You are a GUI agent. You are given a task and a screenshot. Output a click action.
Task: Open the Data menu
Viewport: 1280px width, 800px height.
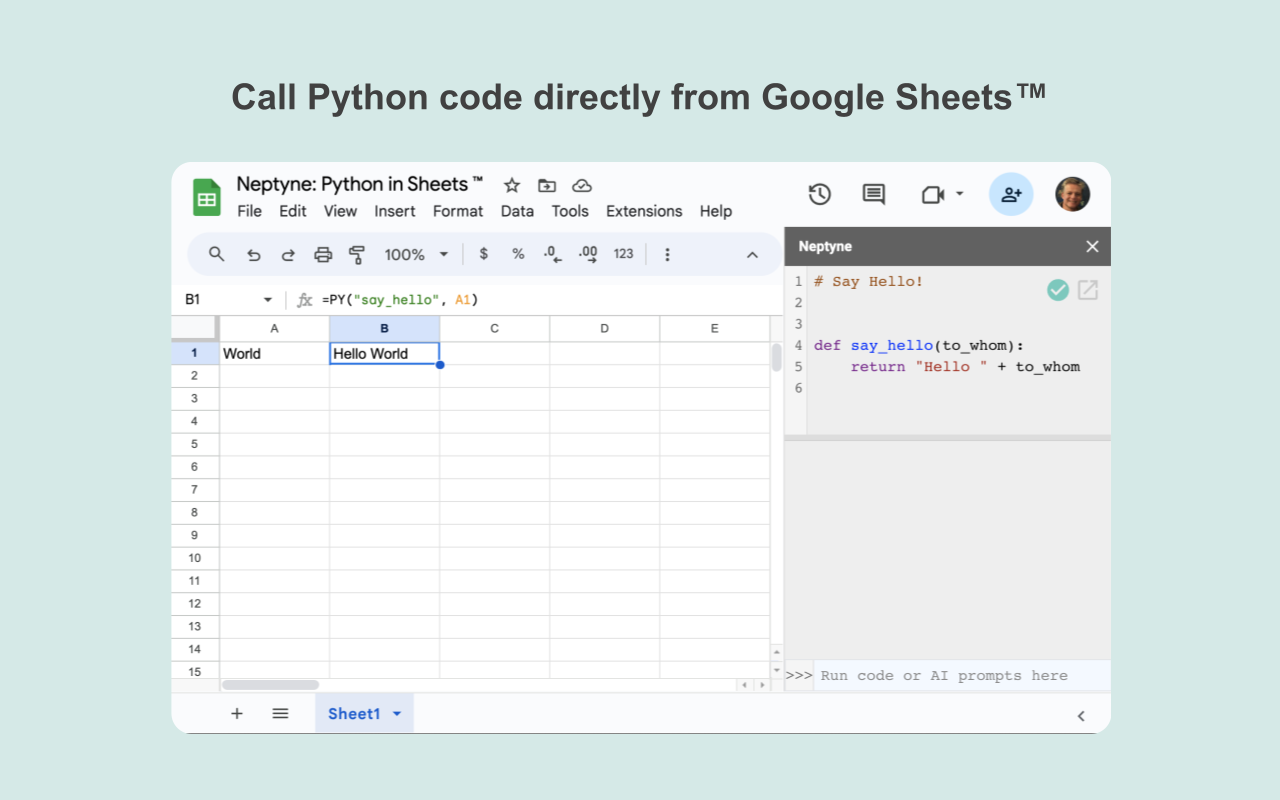(x=517, y=211)
